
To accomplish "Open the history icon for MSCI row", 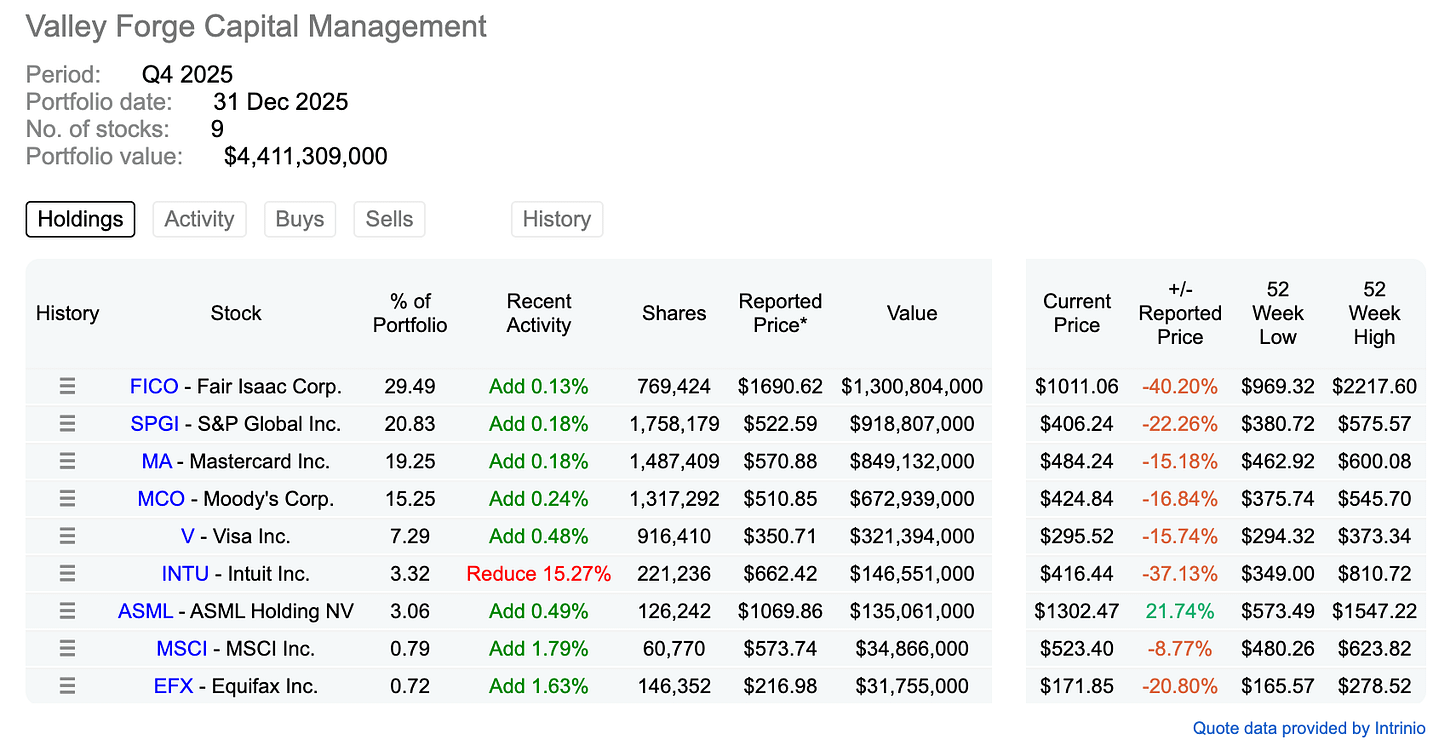I will click(x=67, y=649).
